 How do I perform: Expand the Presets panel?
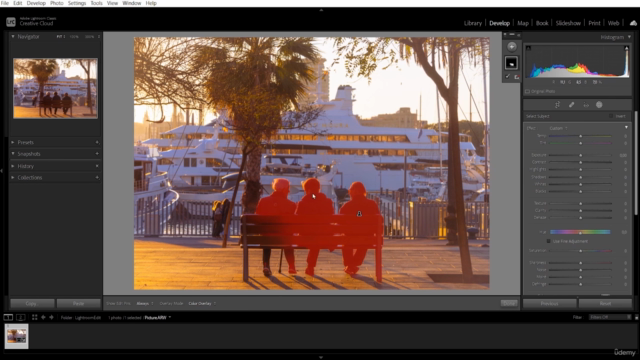(13, 142)
